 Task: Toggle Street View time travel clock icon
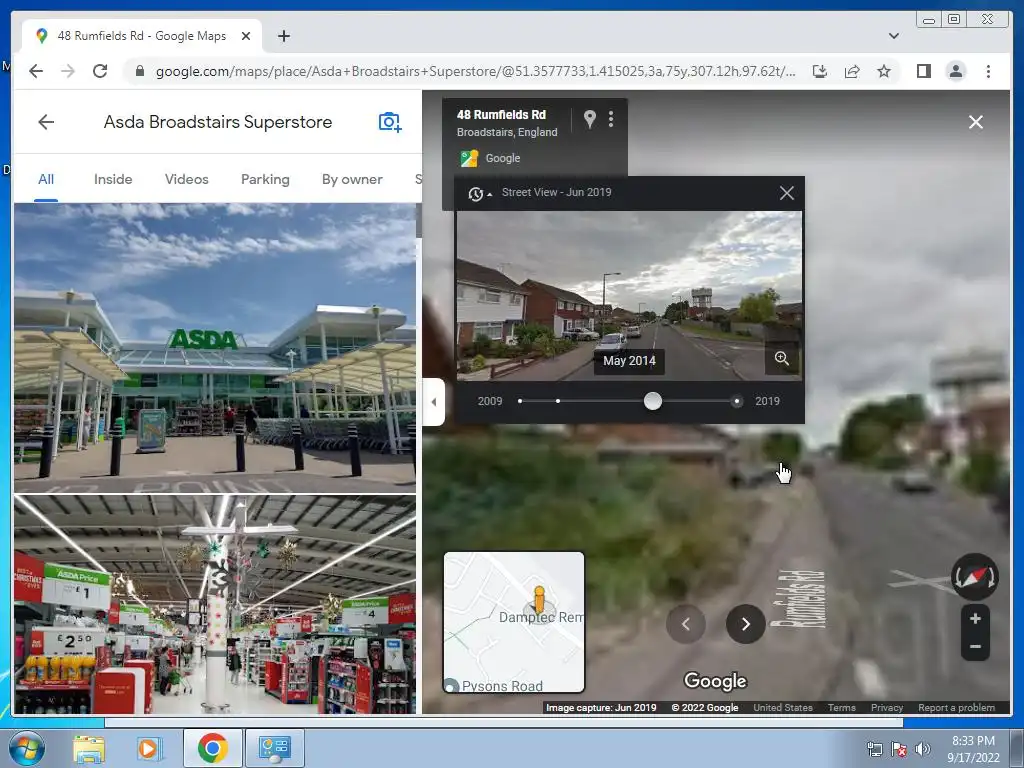pos(479,193)
